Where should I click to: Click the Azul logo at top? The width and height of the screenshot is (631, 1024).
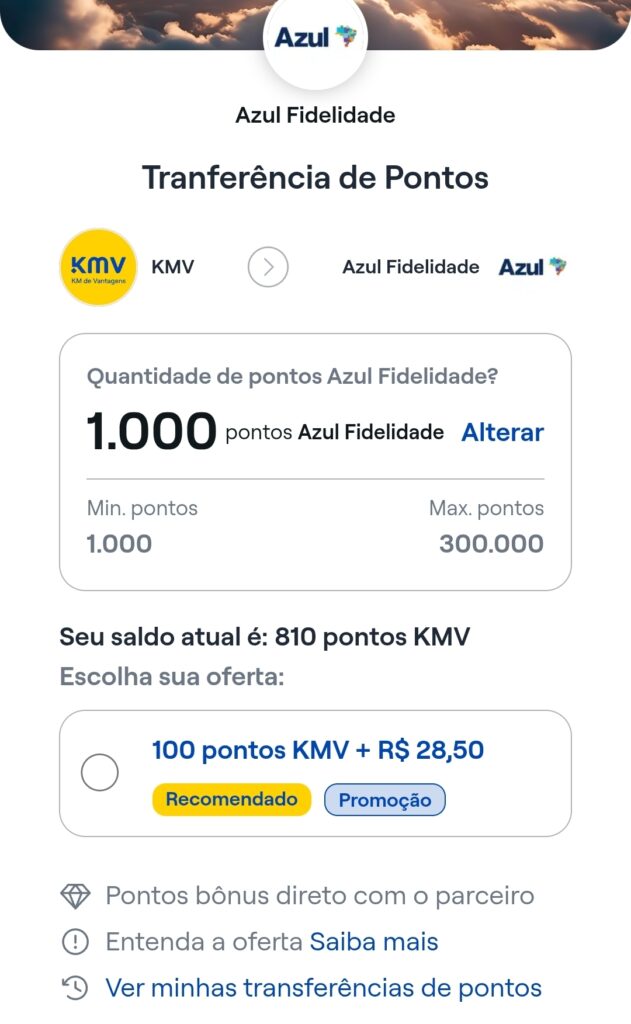315,38
